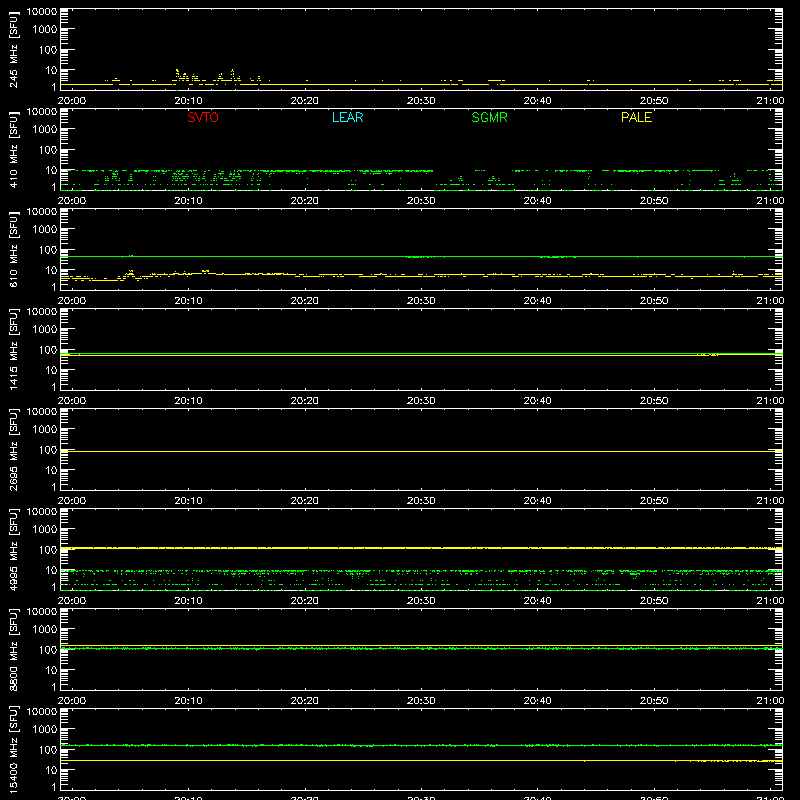The image size is (800, 800).
Task: Click 20:30 time label of 245 MHz plot
Action: pyautogui.click(x=421, y=101)
